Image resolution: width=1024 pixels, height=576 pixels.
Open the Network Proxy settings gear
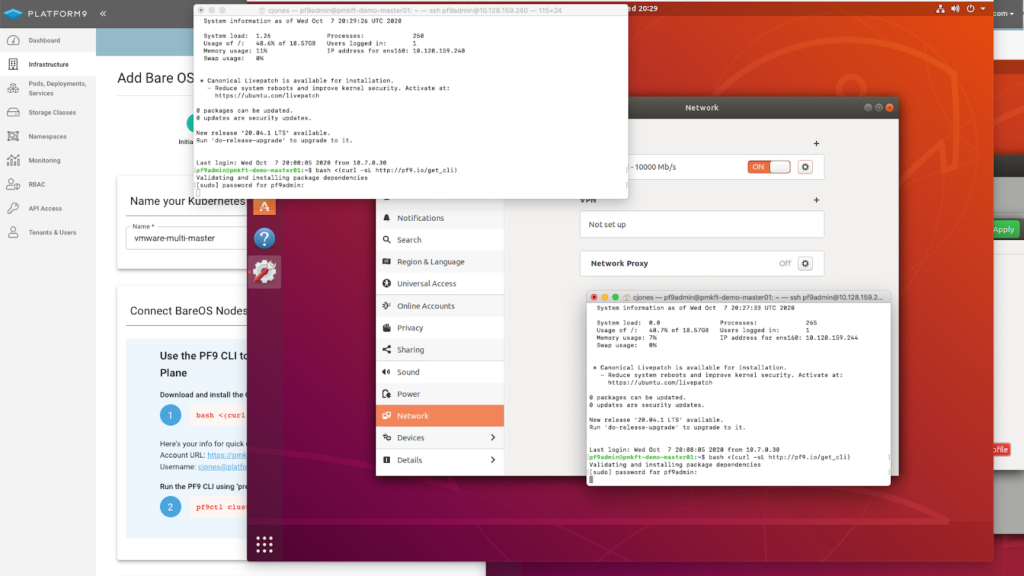[x=805, y=263]
